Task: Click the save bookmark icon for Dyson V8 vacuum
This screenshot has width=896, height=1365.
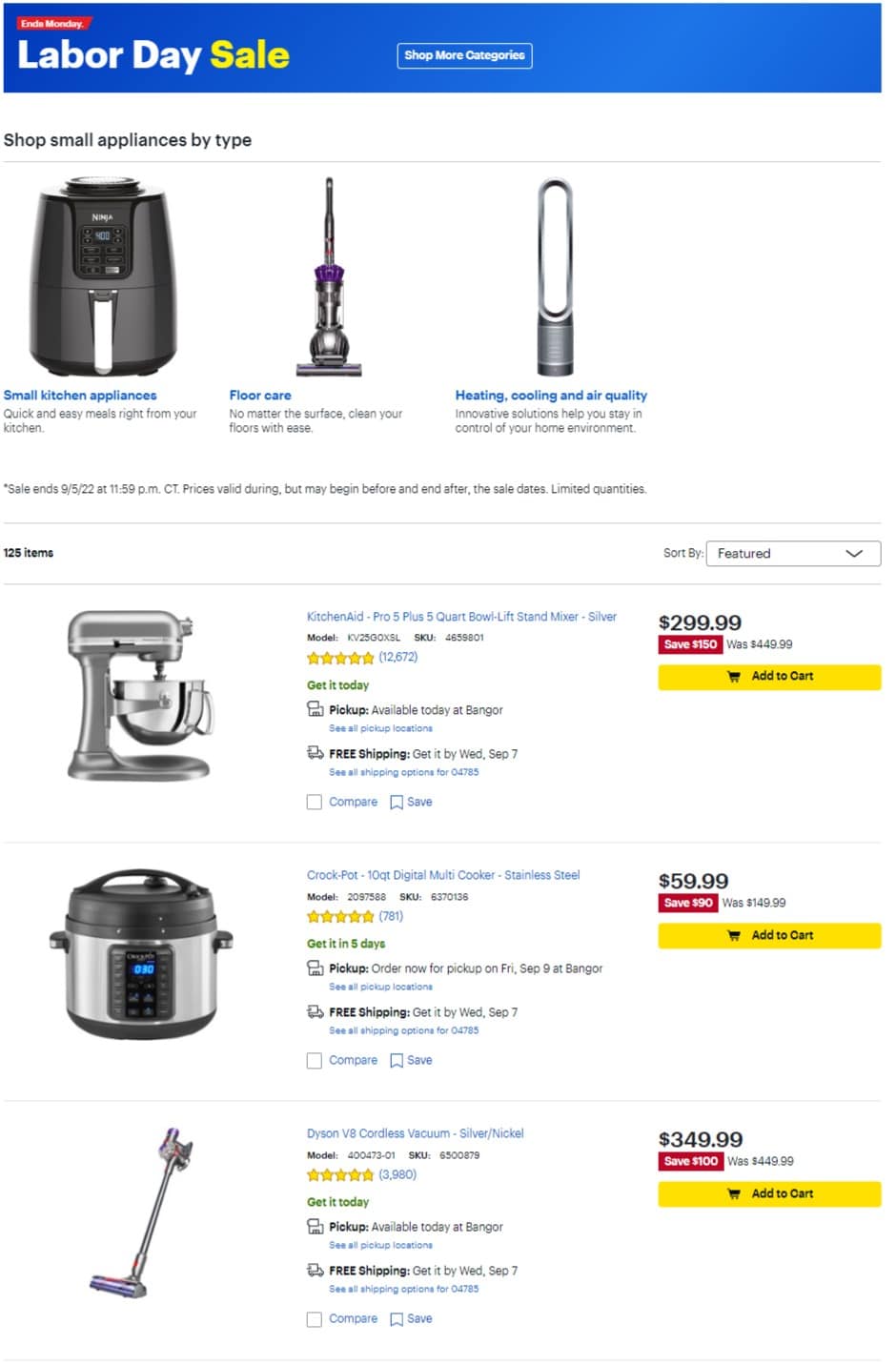Action: (397, 1319)
